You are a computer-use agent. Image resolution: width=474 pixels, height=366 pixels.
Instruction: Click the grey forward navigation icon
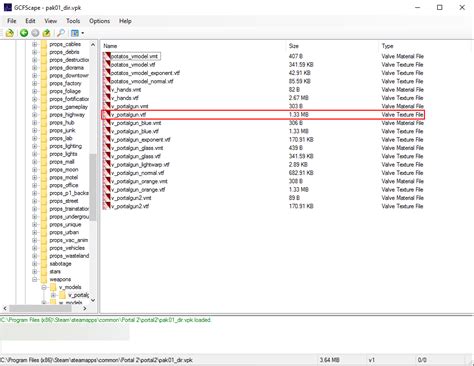(35, 33)
